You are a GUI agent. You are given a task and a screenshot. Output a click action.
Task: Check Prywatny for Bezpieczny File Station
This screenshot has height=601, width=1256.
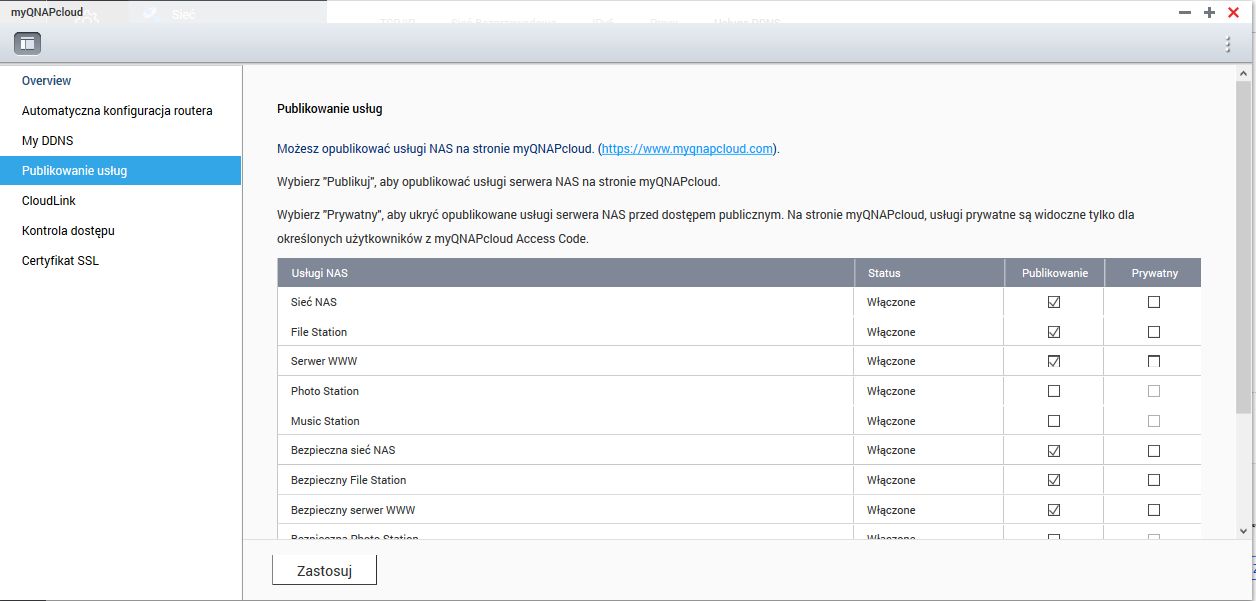click(x=1154, y=480)
